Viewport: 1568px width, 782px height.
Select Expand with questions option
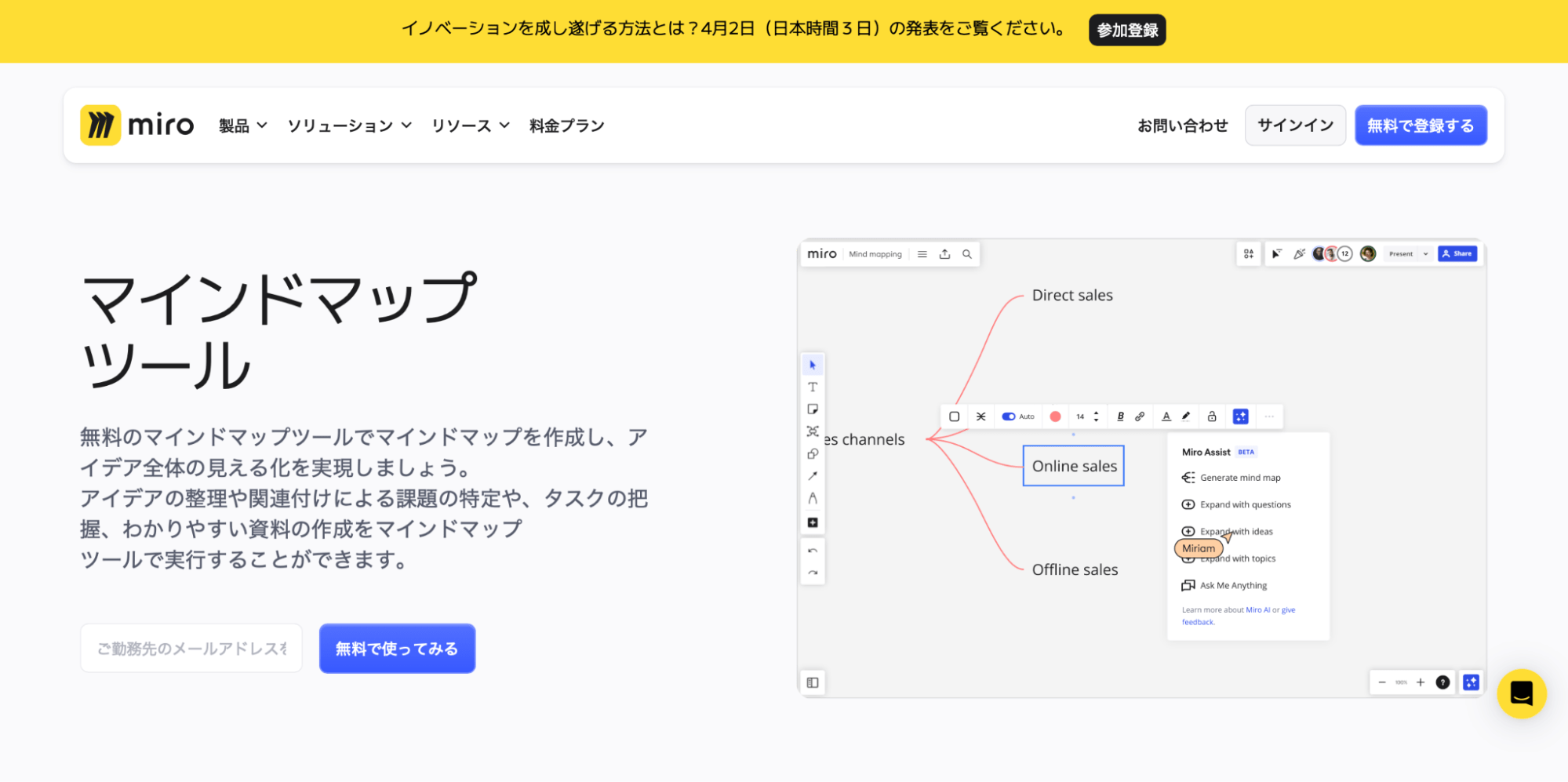(x=1236, y=504)
